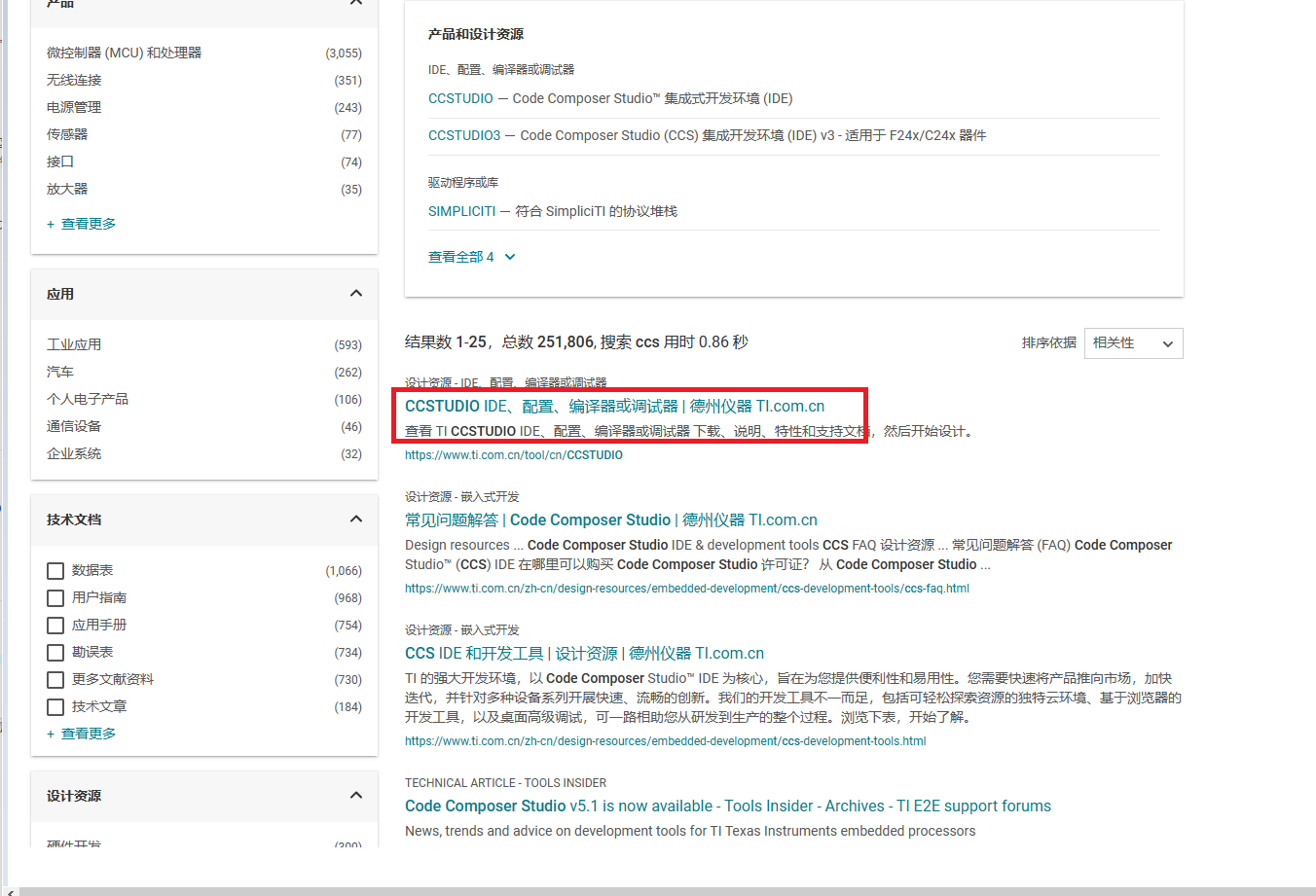This screenshot has width=1316, height=896.
Task: Open 常见问题解答 Code Composer Studio result
Action: pos(611,520)
